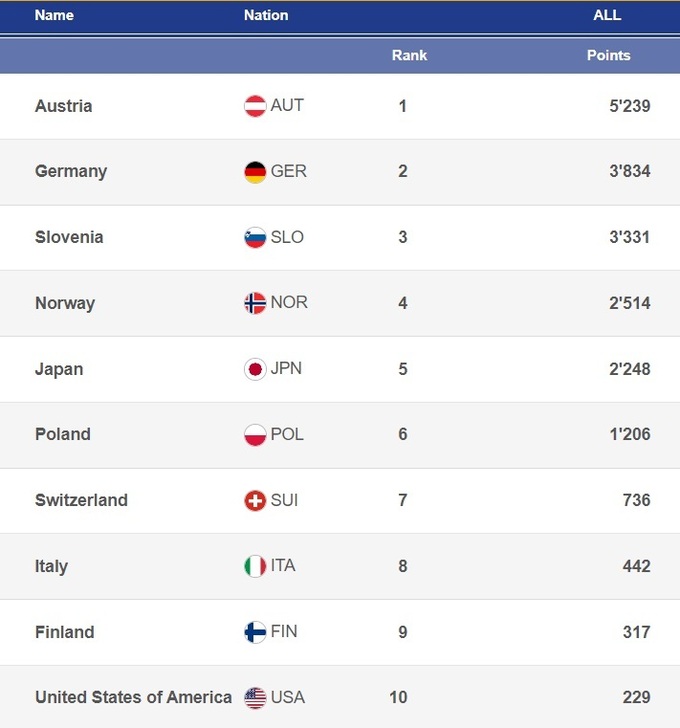This screenshot has width=680, height=728.
Task: Click Austria's 5'239 points value
Action: pos(629,106)
